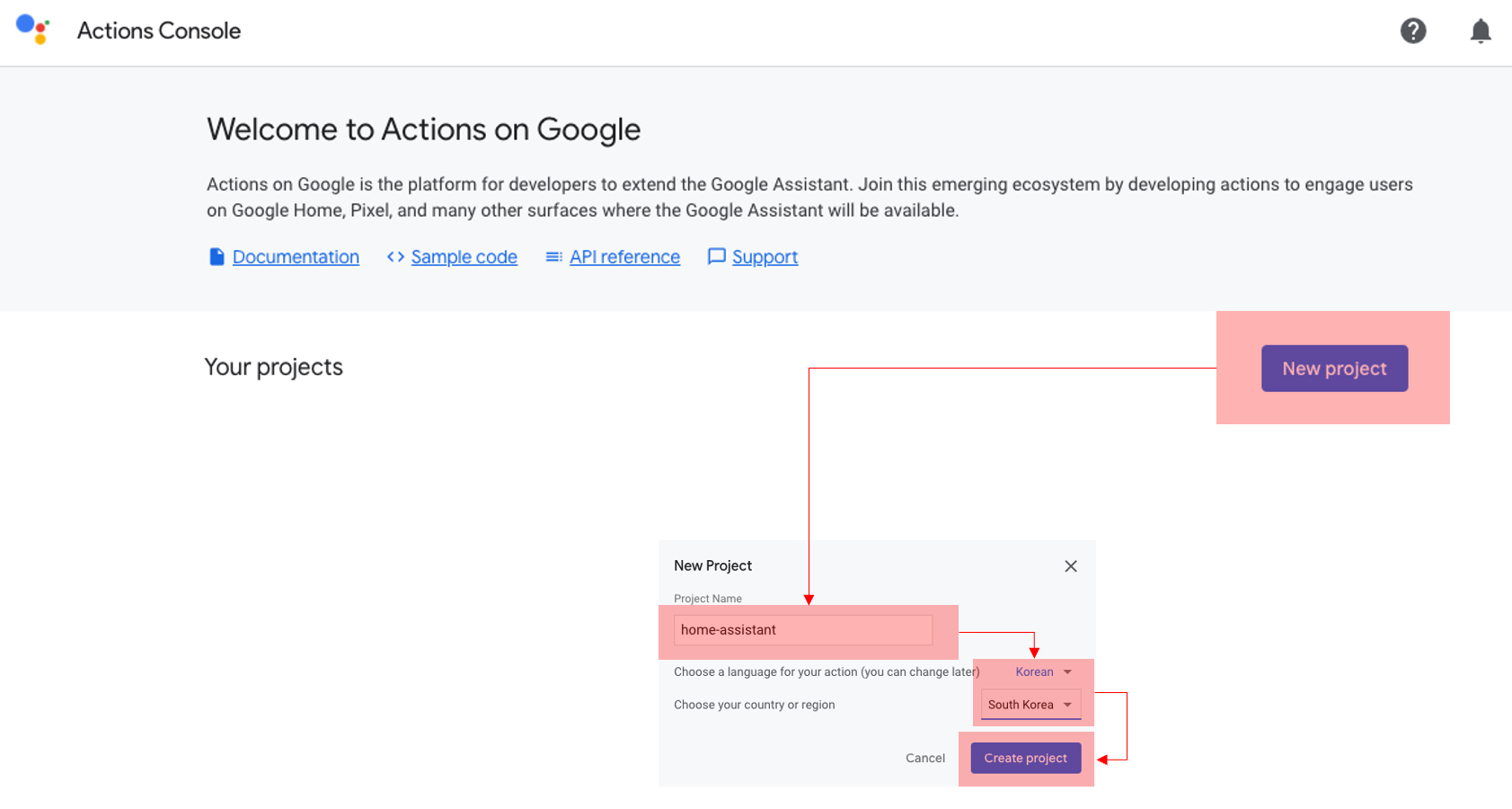
Task: Click the Your projects heading
Action: coord(274,367)
